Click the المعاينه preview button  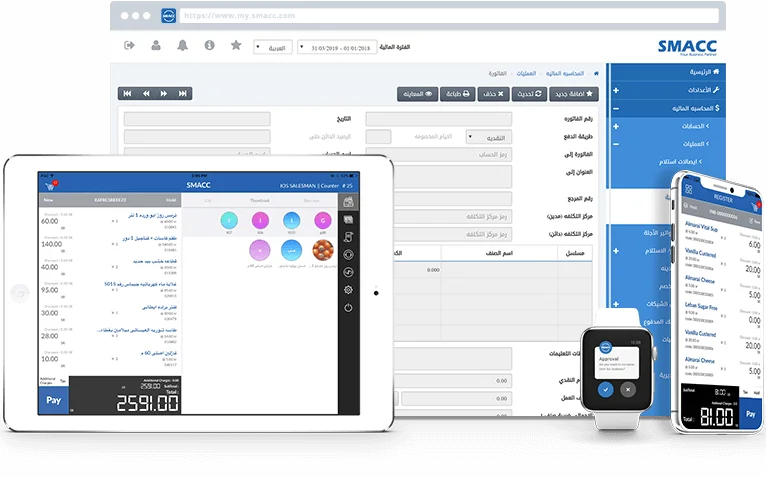click(417, 94)
